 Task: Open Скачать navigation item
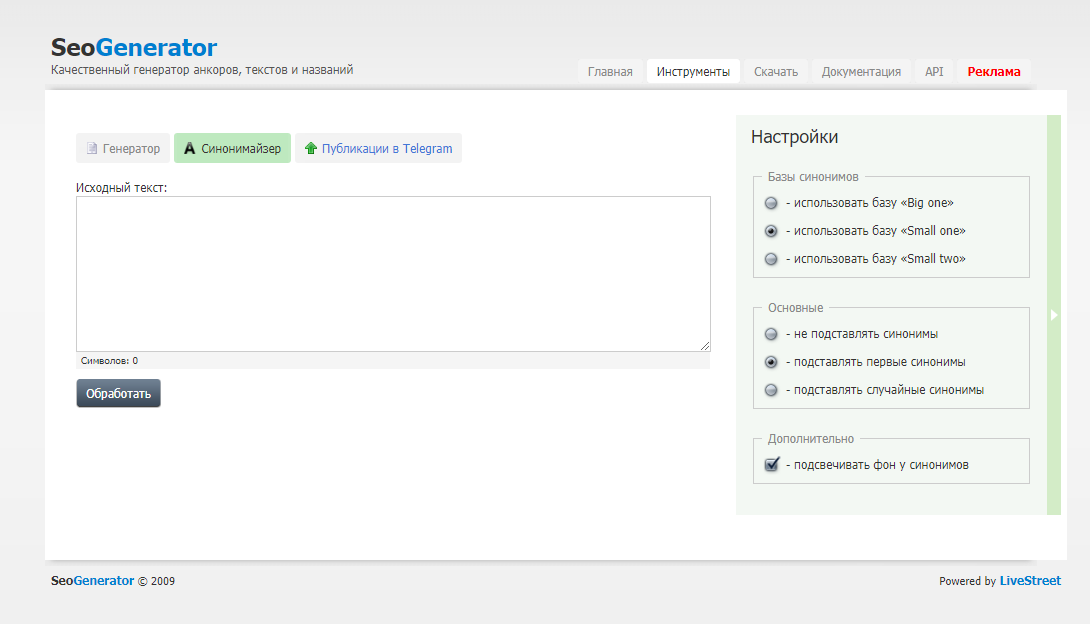point(776,72)
